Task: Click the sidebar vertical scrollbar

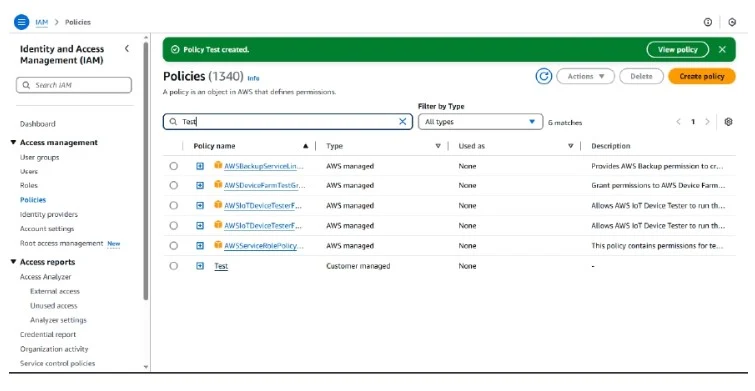Action: (x=146, y=171)
